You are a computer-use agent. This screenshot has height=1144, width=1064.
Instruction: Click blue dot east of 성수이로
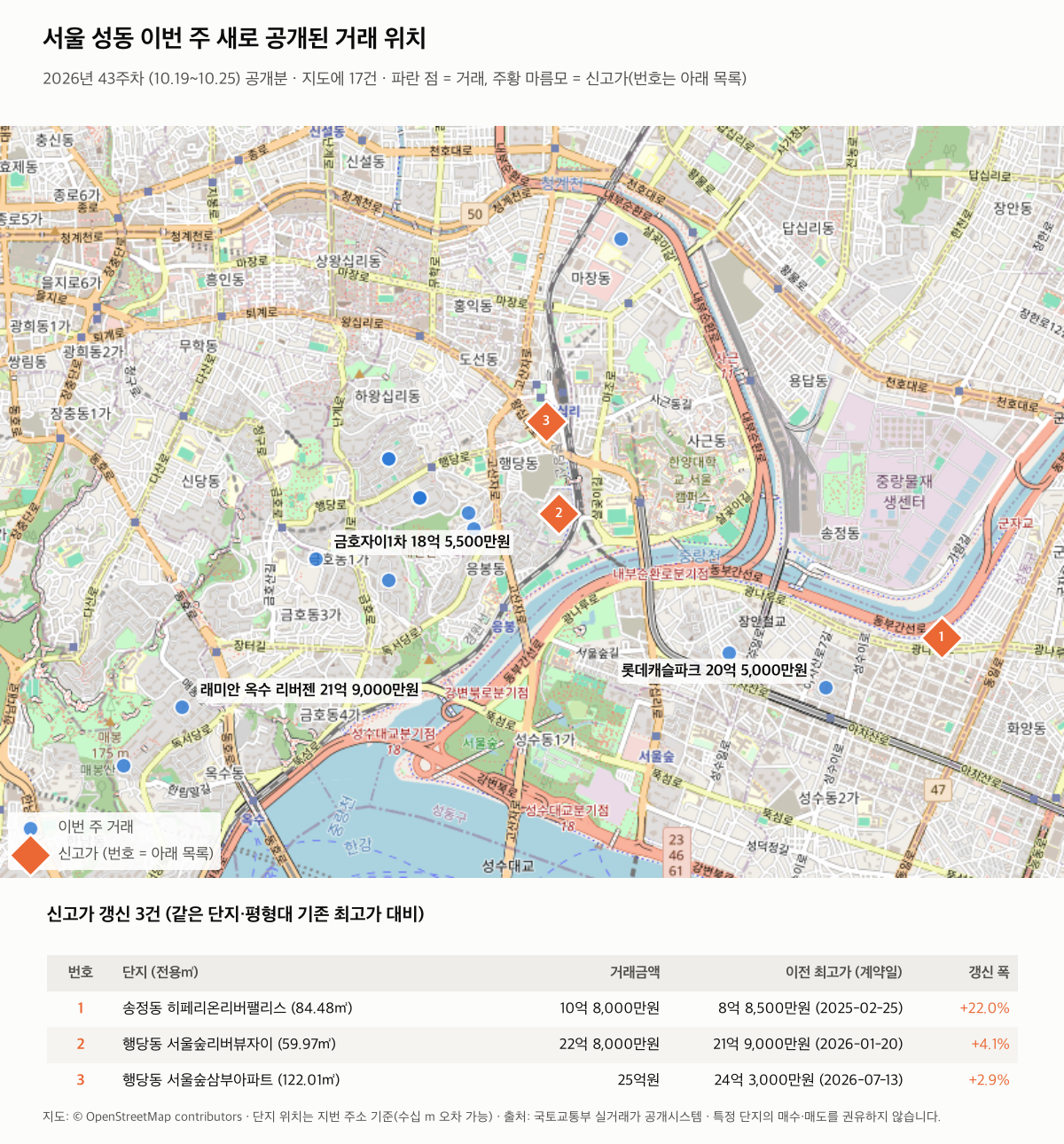[x=826, y=687]
